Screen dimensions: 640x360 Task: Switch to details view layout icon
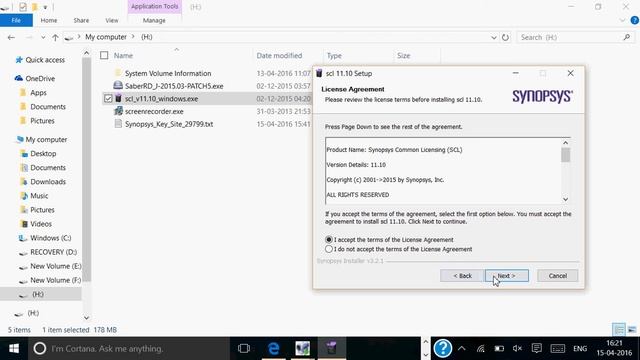619,330
